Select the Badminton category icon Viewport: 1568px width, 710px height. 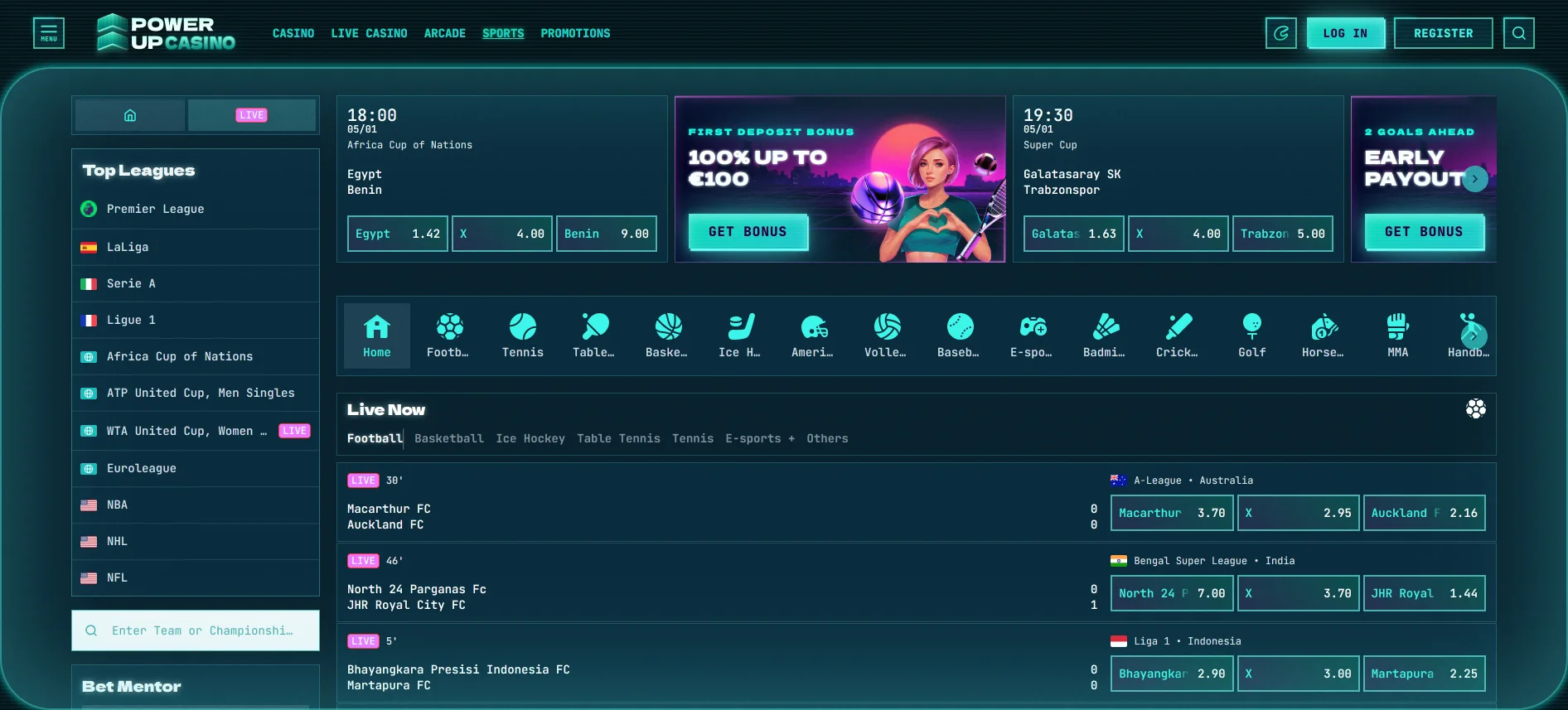click(1106, 336)
